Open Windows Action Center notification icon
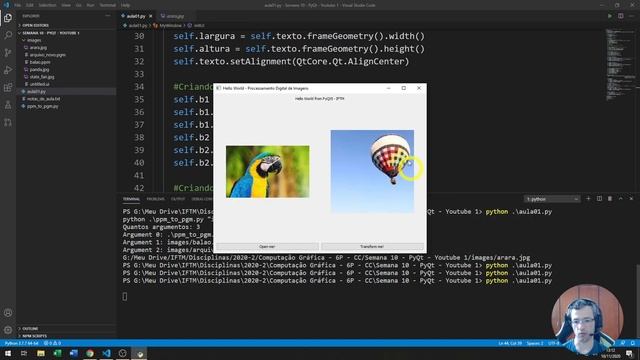This screenshot has width=640, height=360. coord(629,353)
